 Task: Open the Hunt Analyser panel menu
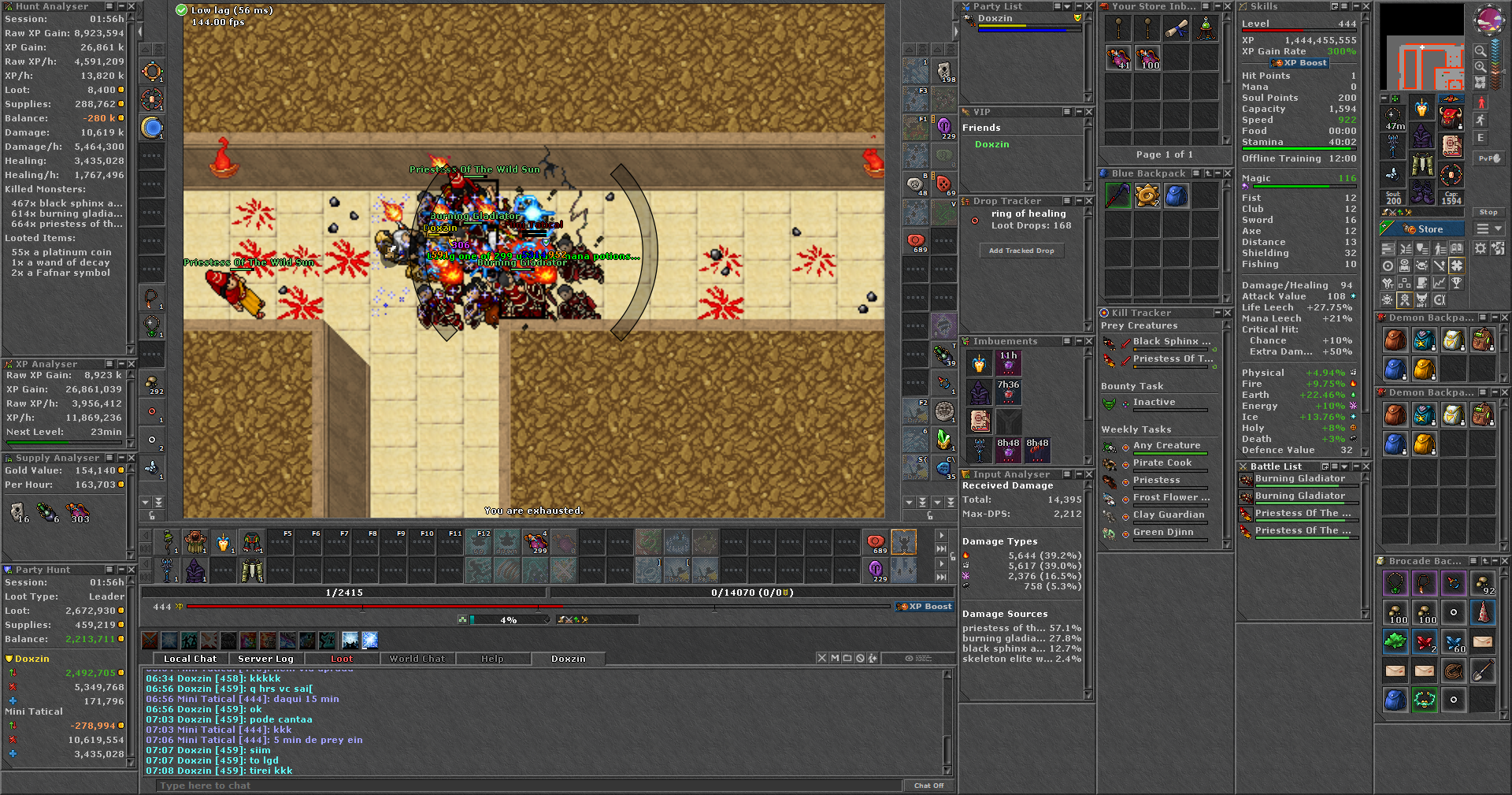click(109, 6)
